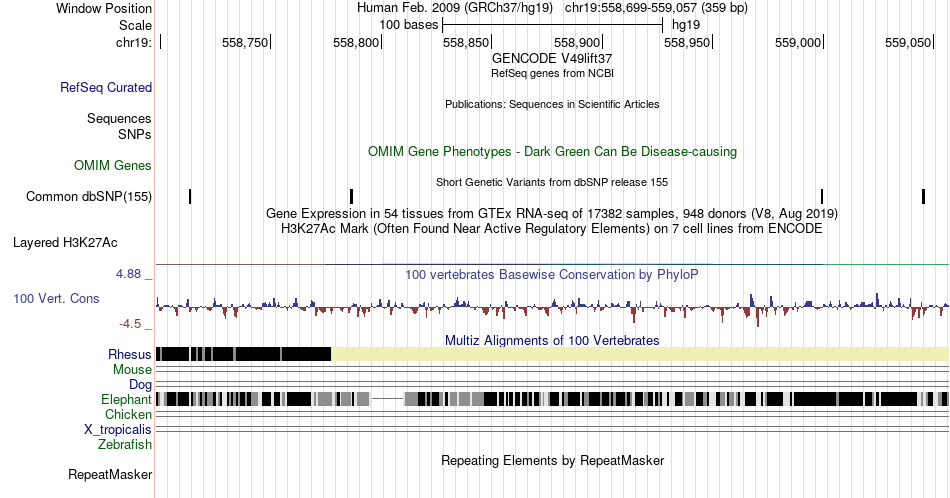Click the Publications: Sequences in Scientific Articles title
Screen dimensions: 950x498
click(x=552, y=104)
